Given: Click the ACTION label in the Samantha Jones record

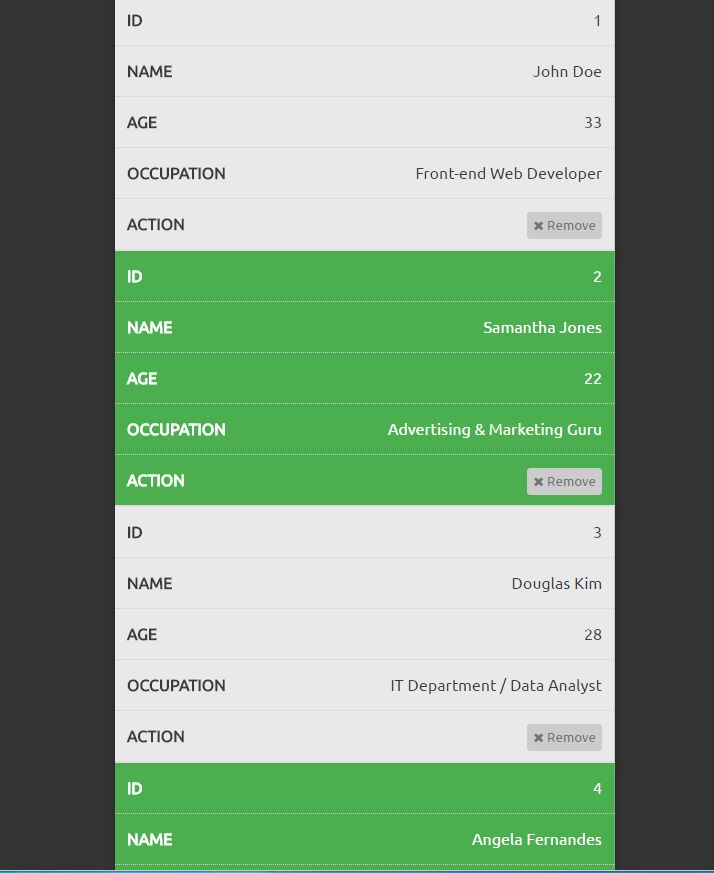Looking at the screenshot, I should [156, 481].
